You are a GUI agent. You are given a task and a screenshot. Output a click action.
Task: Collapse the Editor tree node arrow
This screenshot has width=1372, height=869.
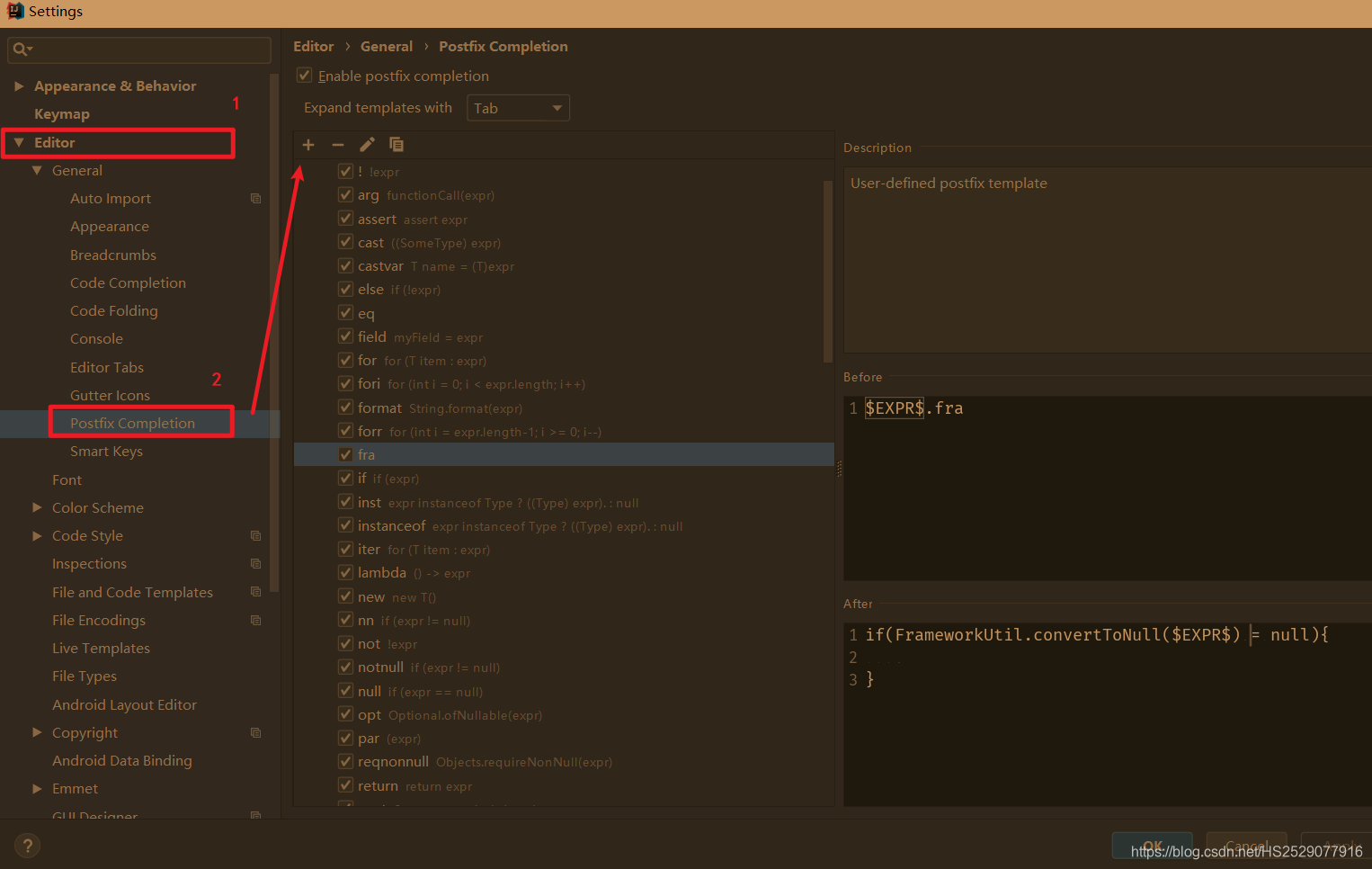(x=18, y=142)
